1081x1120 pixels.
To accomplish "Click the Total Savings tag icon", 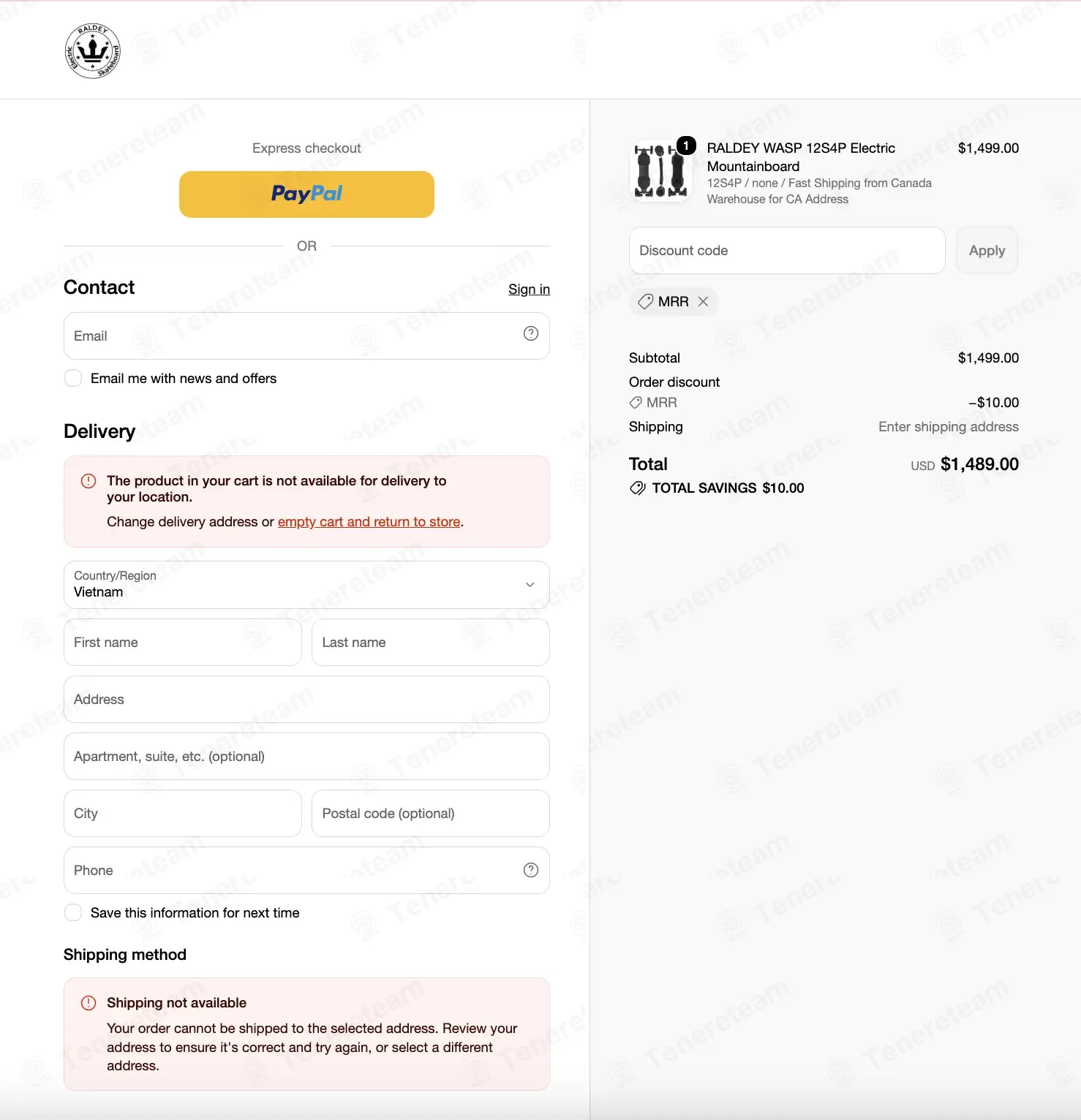I will click(638, 488).
